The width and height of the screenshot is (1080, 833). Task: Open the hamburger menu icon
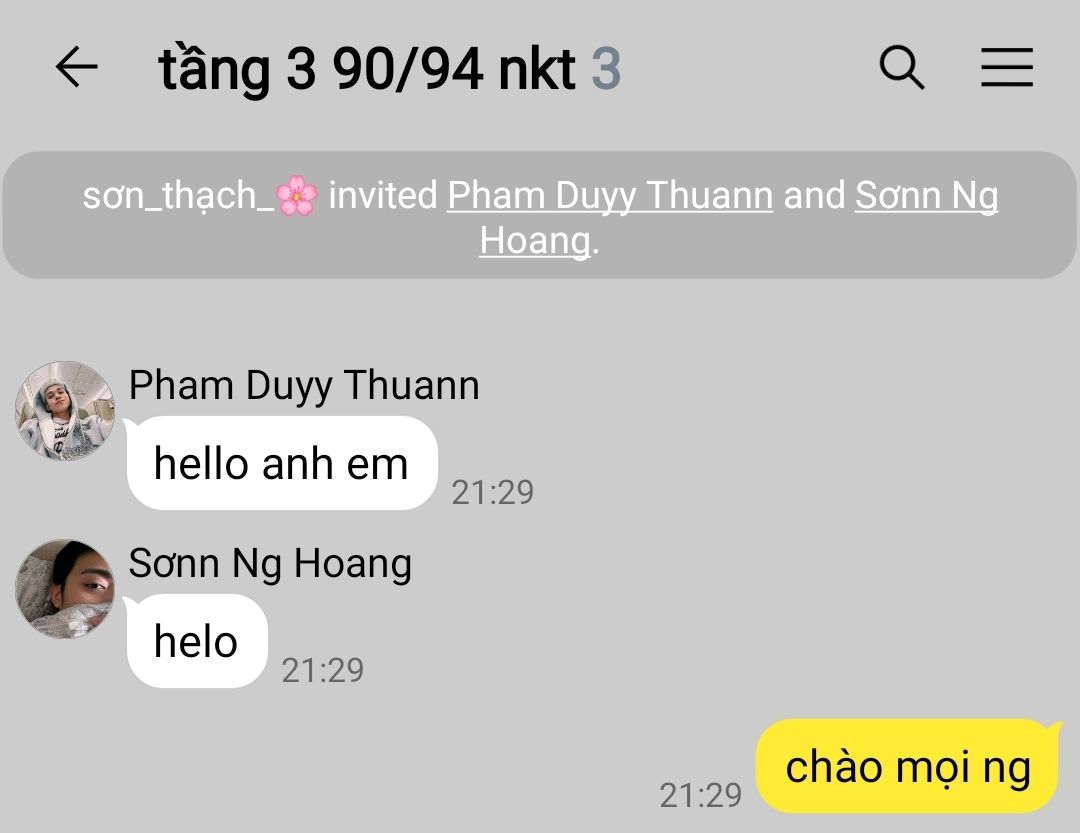click(x=1007, y=68)
